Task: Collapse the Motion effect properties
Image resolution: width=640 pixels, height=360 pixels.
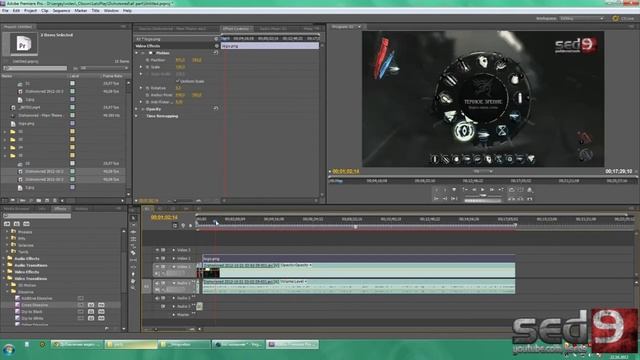Action: coord(137,53)
